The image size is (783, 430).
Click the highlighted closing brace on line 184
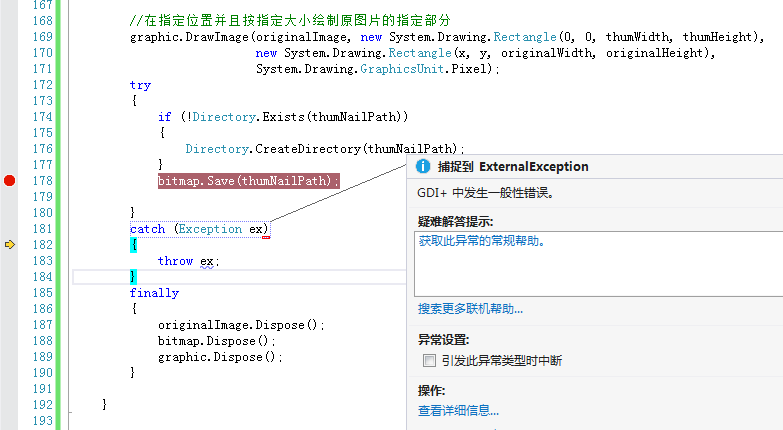pos(133,277)
